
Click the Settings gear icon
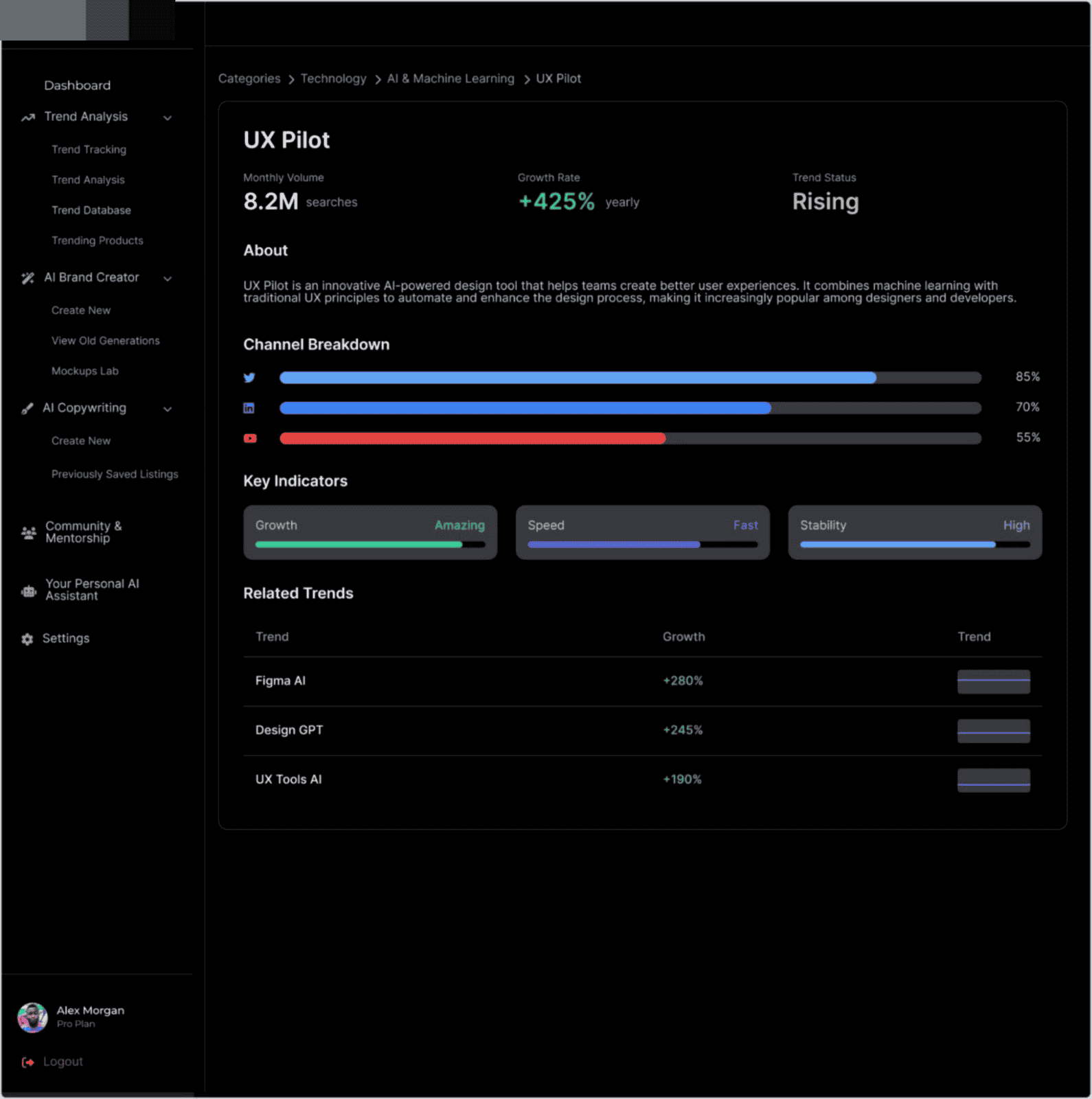27,639
